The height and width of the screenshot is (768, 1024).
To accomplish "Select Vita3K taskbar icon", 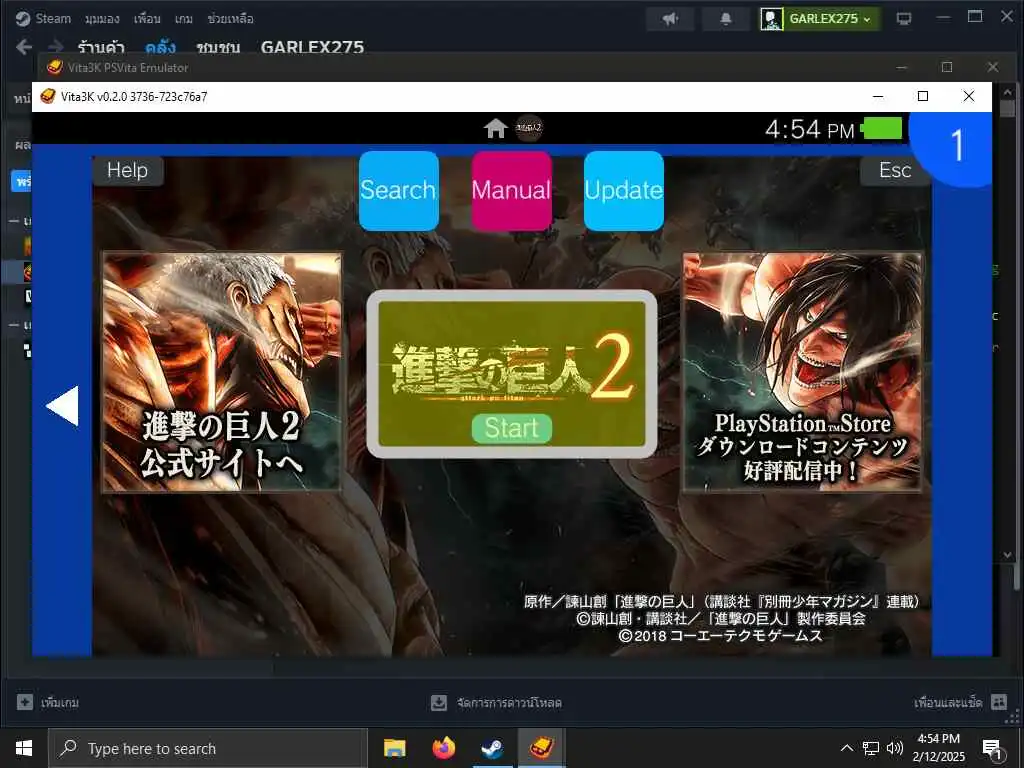I will coord(541,748).
